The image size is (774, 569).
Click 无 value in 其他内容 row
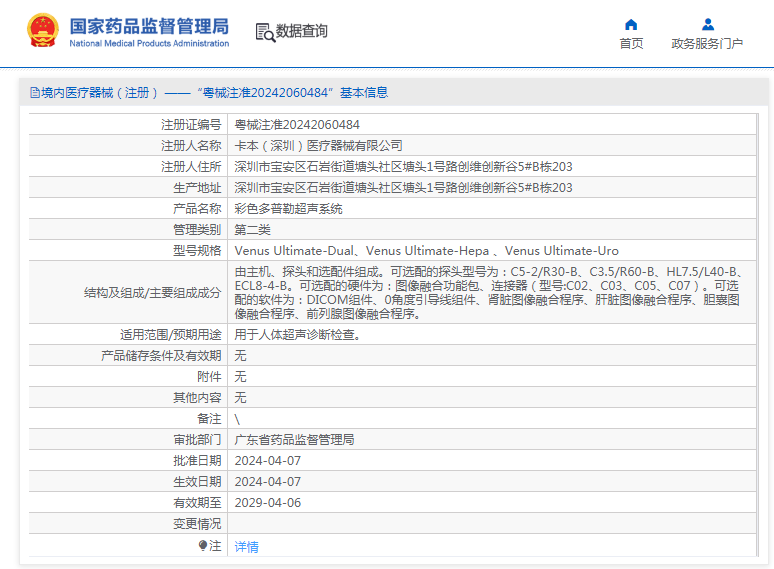click(x=240, y=398)
